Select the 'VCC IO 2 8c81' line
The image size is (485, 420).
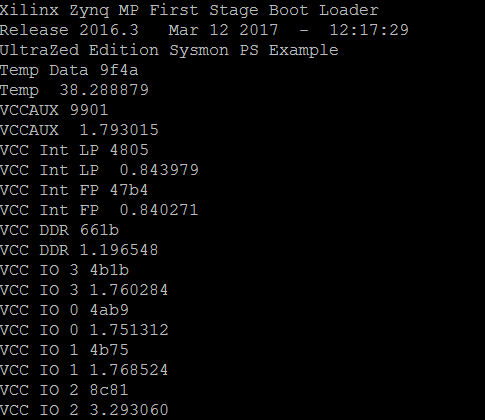tap(64, 390)
